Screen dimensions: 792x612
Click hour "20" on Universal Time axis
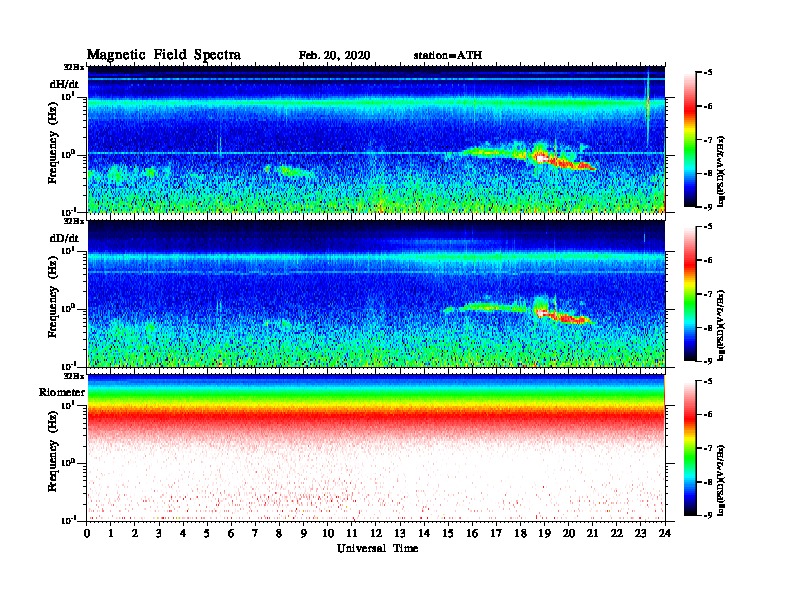569,533
